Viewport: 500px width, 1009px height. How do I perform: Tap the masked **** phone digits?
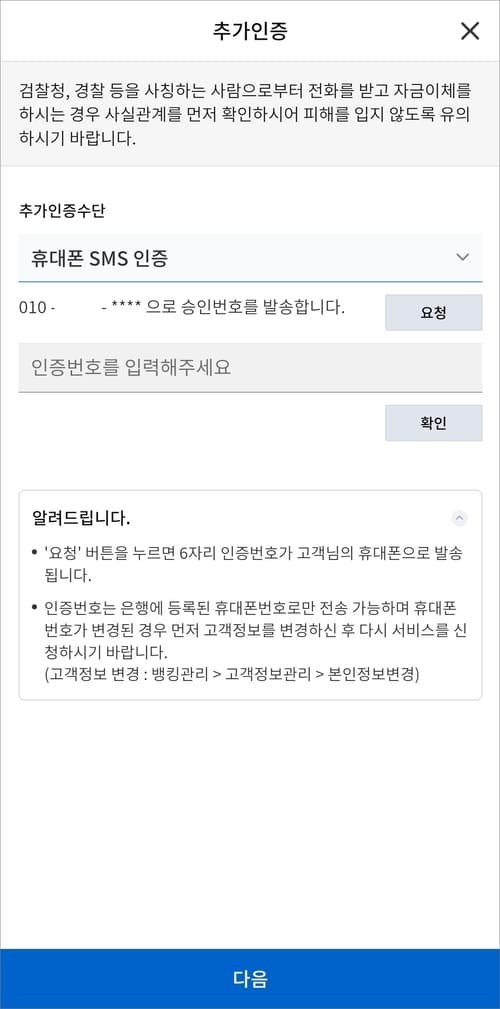pyautogui.click(x=125, y=308)
